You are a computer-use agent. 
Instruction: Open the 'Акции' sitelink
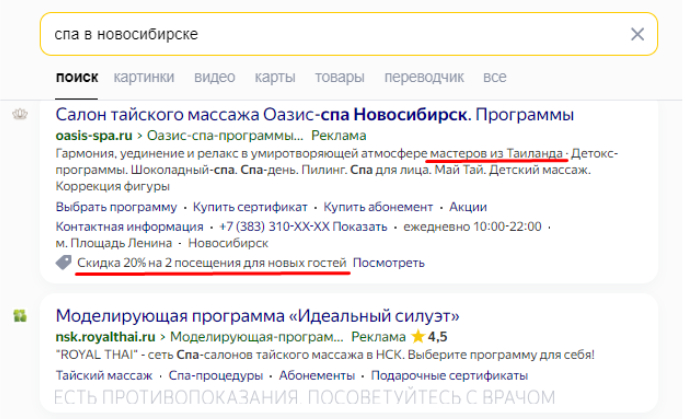[468, 207]
